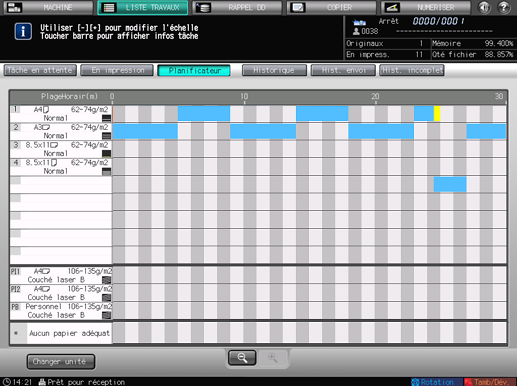Open the Historique list
517x386 pixels.
(x=274, y=70)
